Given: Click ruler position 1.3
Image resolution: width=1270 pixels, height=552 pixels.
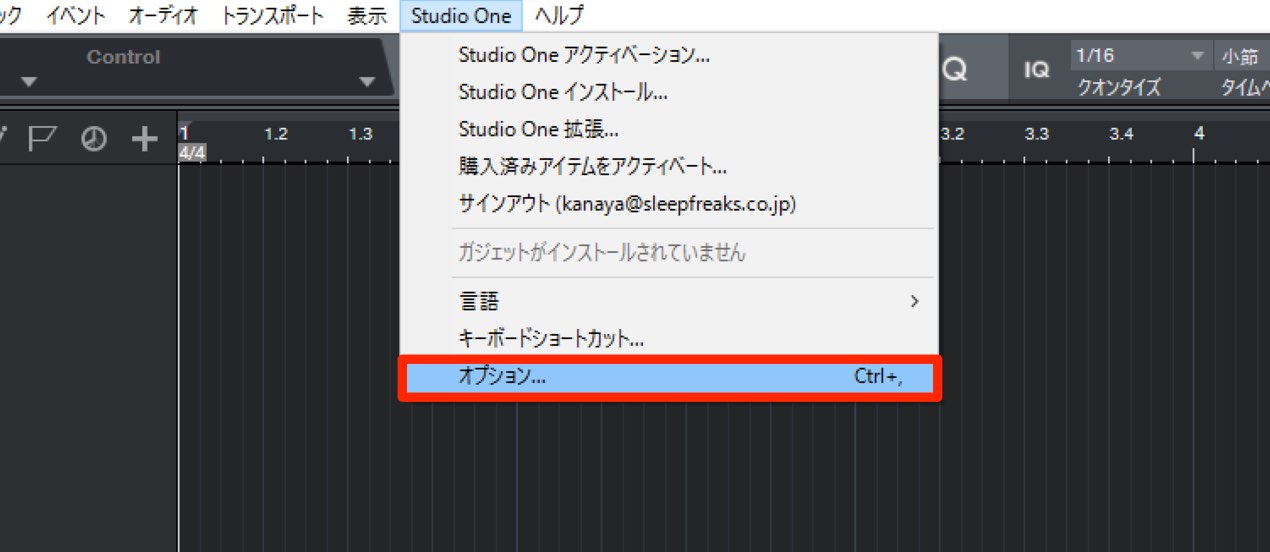Looking at the screenshot, I should 361,134.
